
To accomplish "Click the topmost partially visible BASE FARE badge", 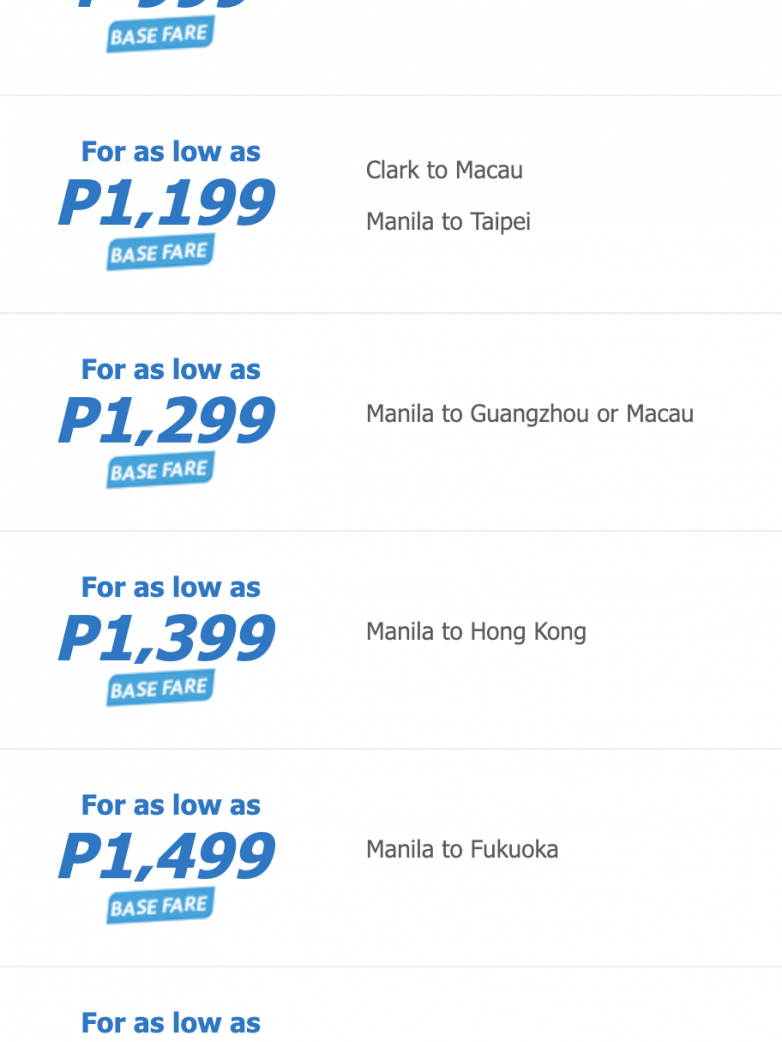I will click(160, 35).
